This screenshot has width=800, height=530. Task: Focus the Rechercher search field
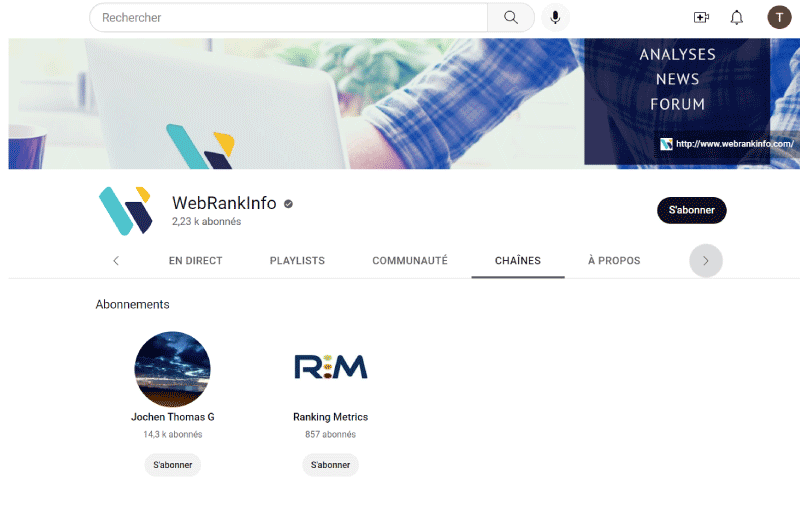pyautogui.click(x=288, y=18)
